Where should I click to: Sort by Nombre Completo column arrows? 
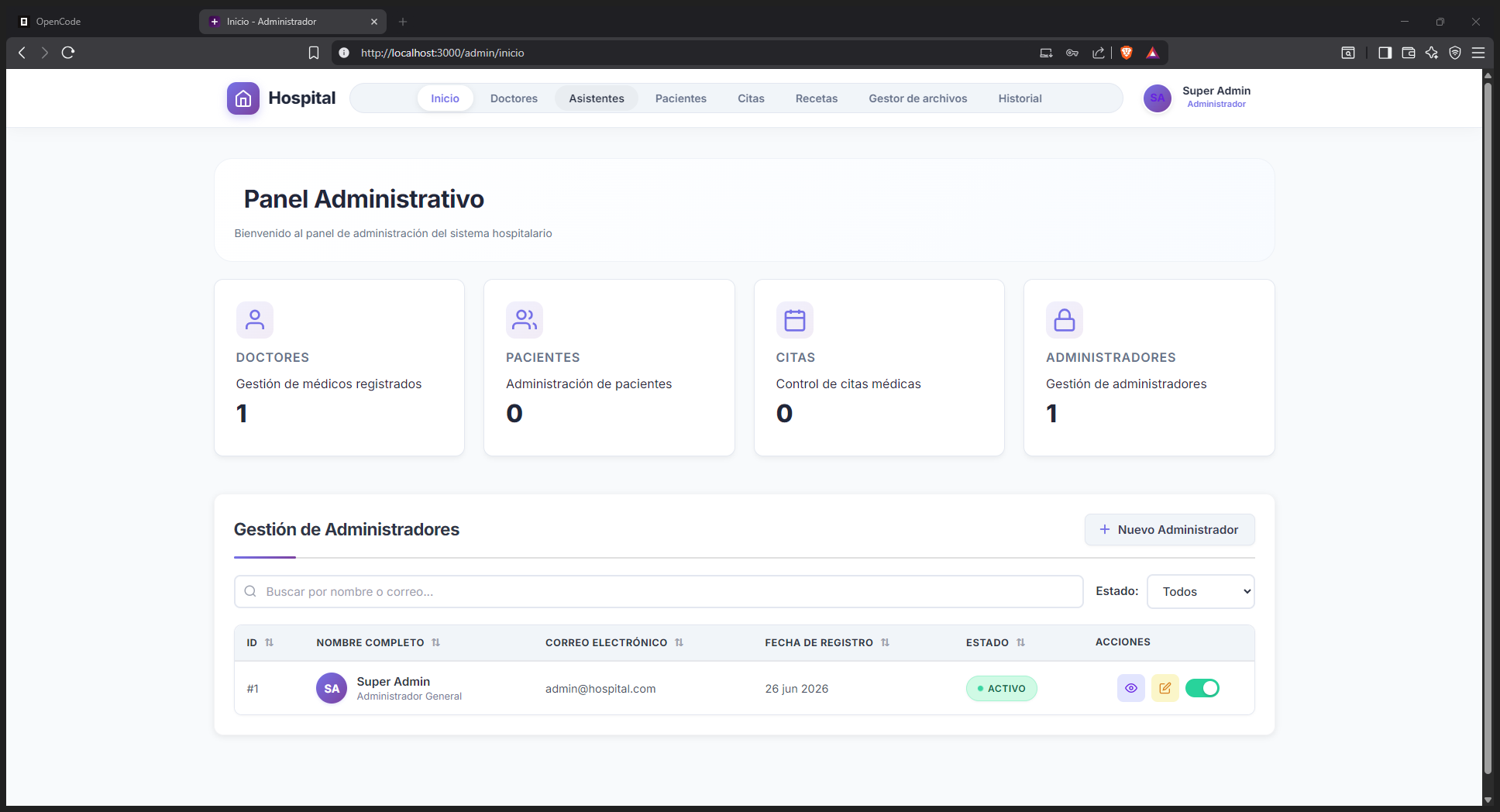(436, 642)
